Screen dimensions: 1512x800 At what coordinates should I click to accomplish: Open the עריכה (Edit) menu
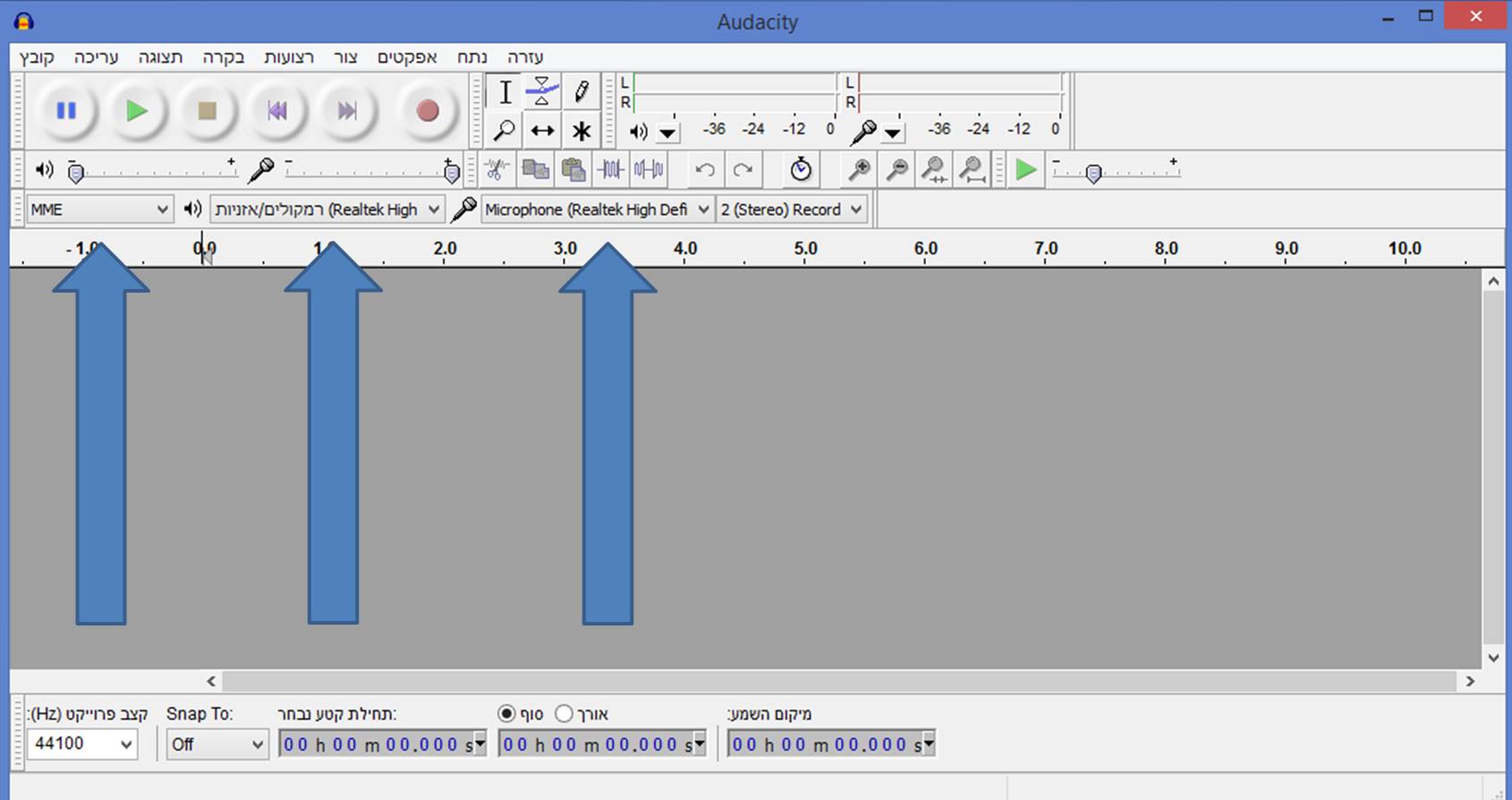pyautogui.click(x=97, y=57)
